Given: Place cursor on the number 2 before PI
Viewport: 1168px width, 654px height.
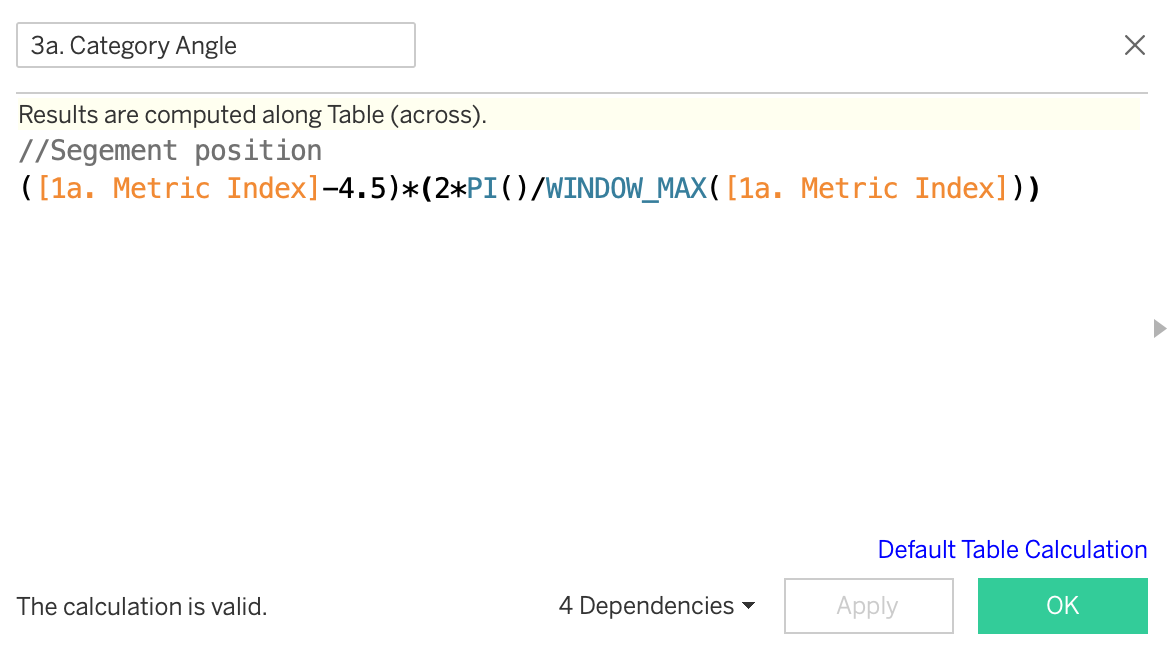Looking at the screenshot, I should (x=442, y=188).
